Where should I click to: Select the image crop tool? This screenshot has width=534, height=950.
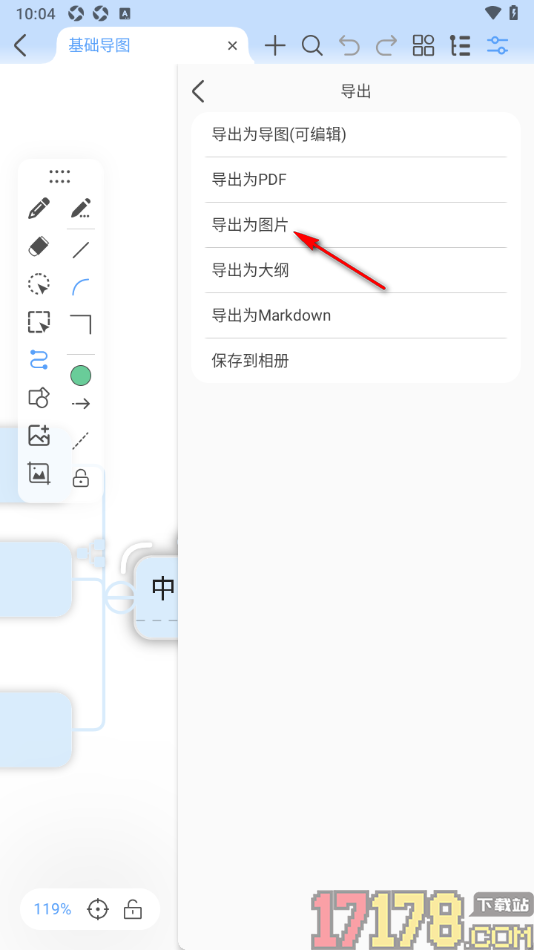coord(39,473)
